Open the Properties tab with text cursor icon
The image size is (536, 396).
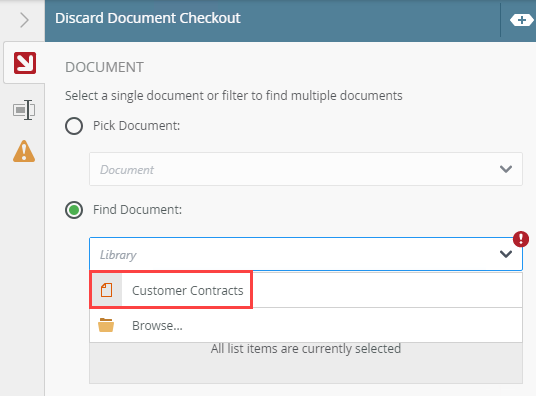click(24, 110)
